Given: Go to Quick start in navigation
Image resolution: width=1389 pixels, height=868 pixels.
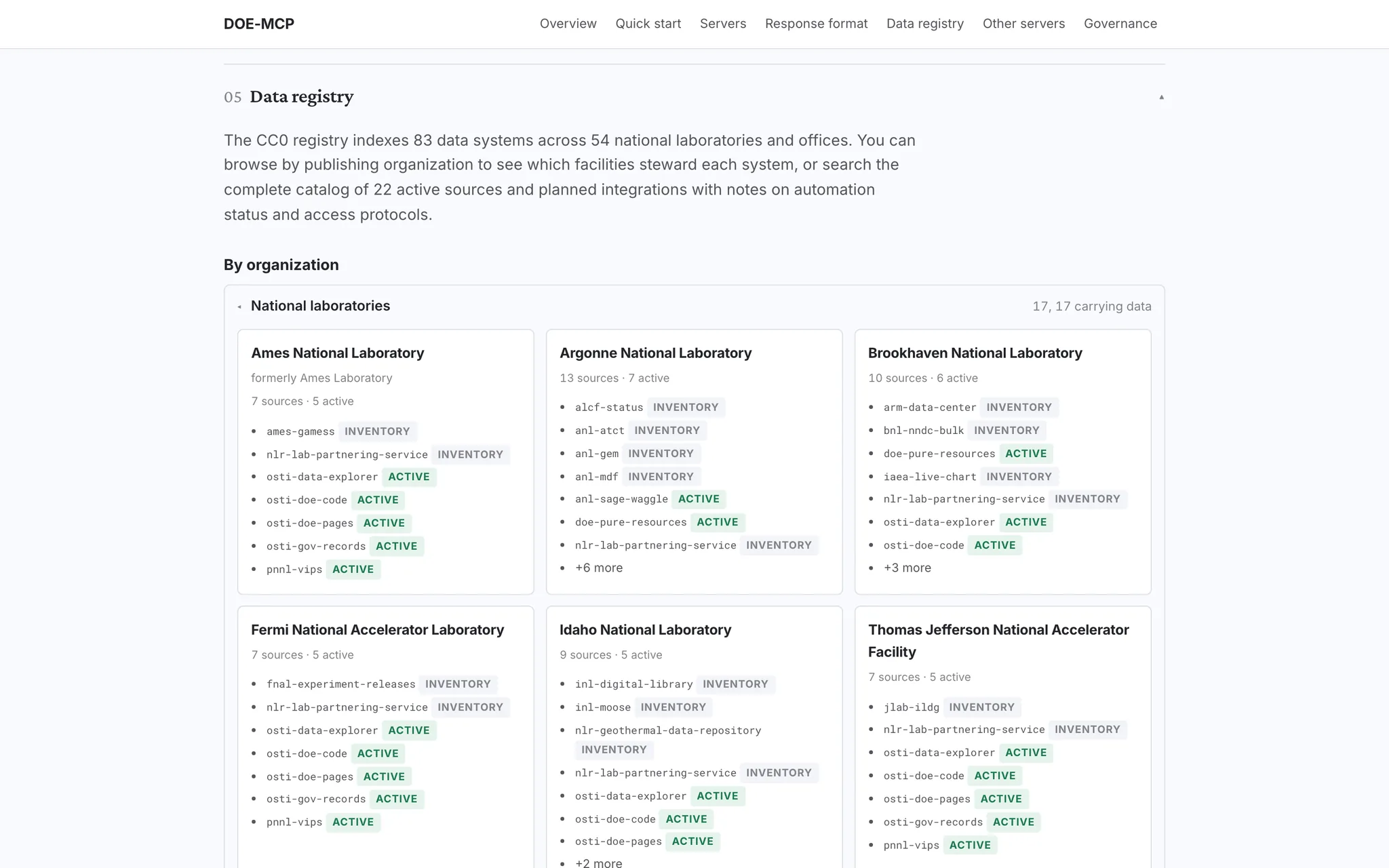Looking at the screenshot, I should 648,24.
